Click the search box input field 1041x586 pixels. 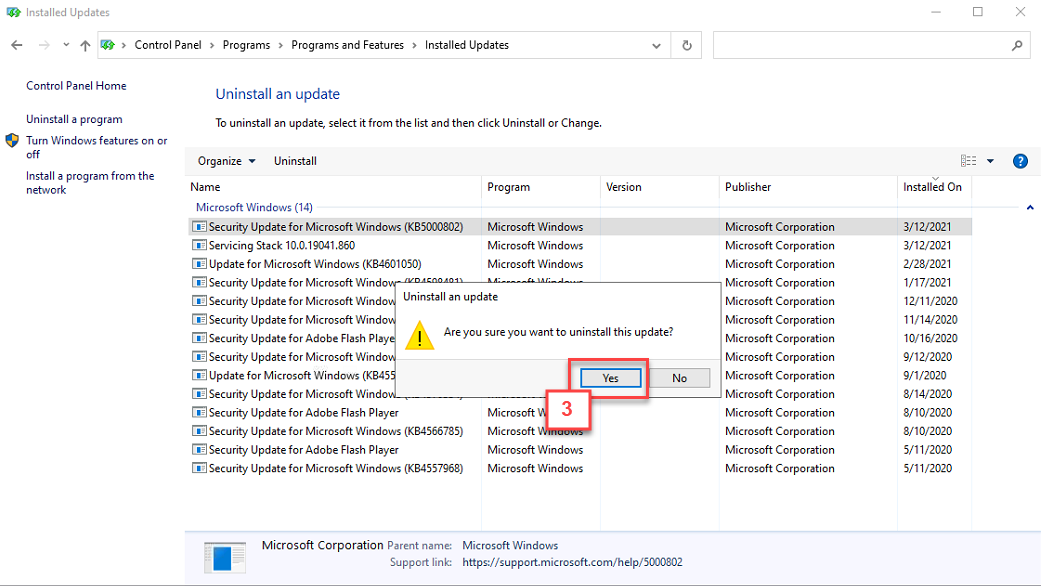[x=860, y=45]
